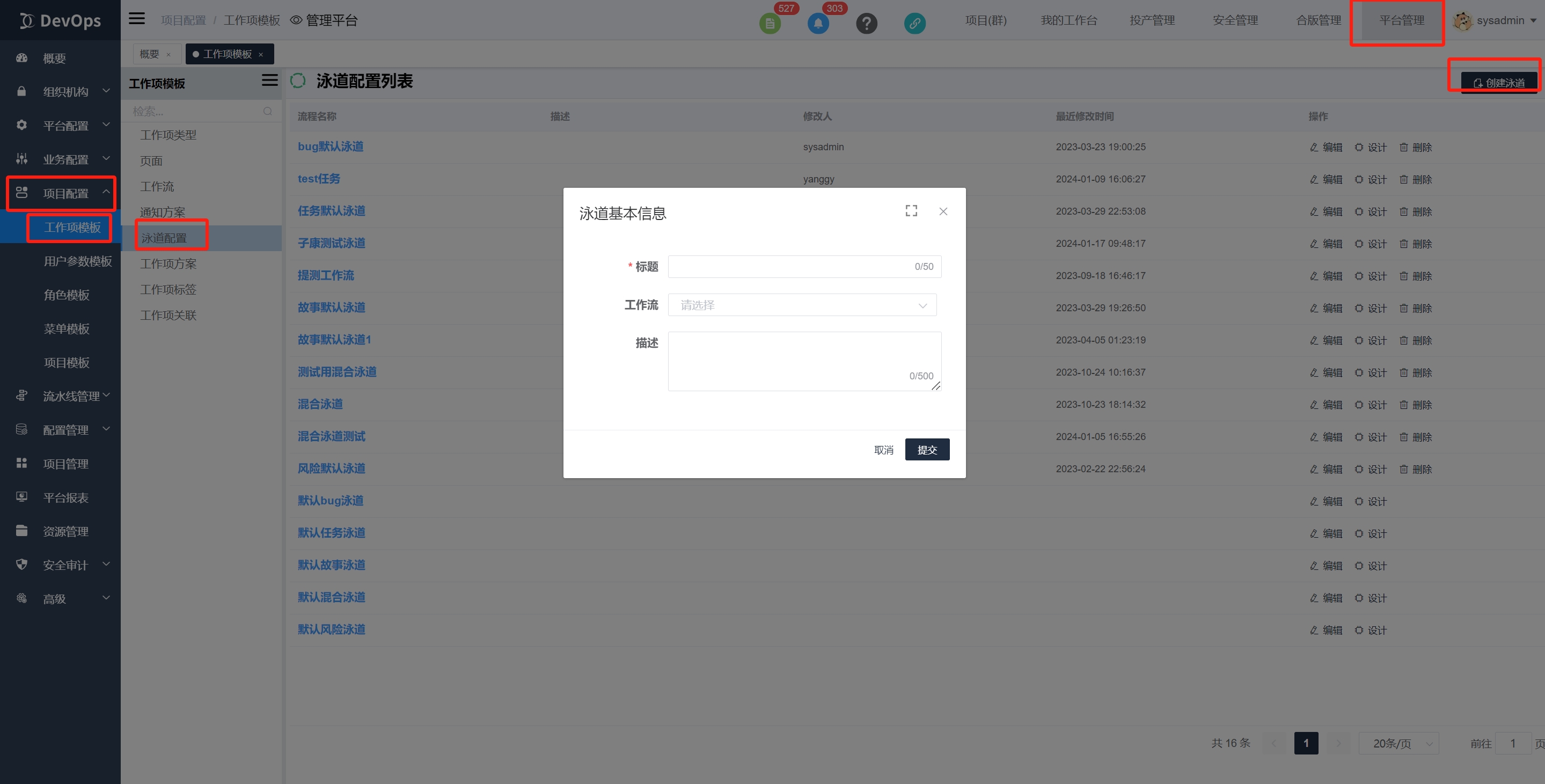The image size is (1545, 784).
Task: Click the green document notification icon
Action: (770, 24)
